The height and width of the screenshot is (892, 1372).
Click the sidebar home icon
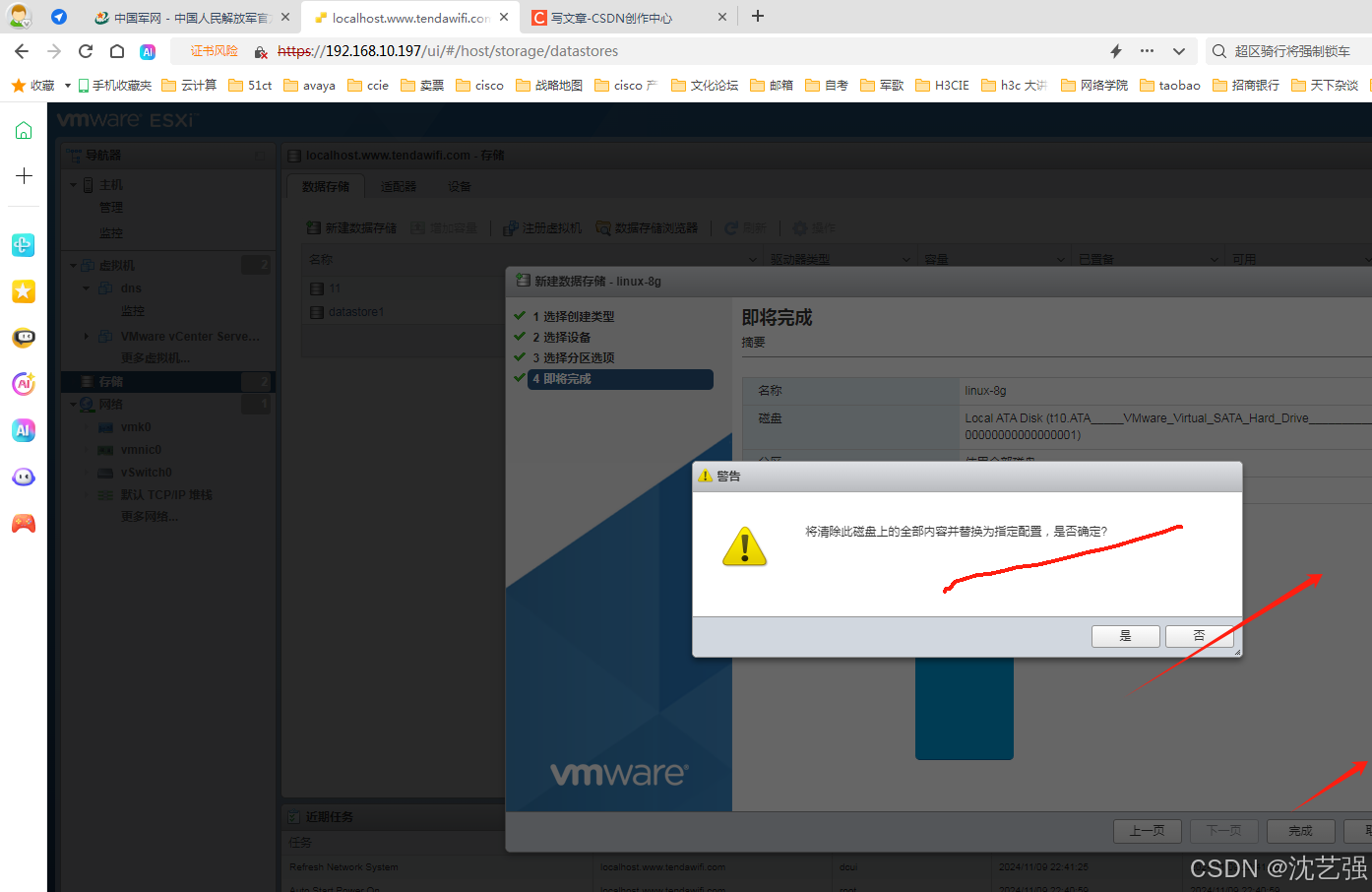tap(24, 130)
